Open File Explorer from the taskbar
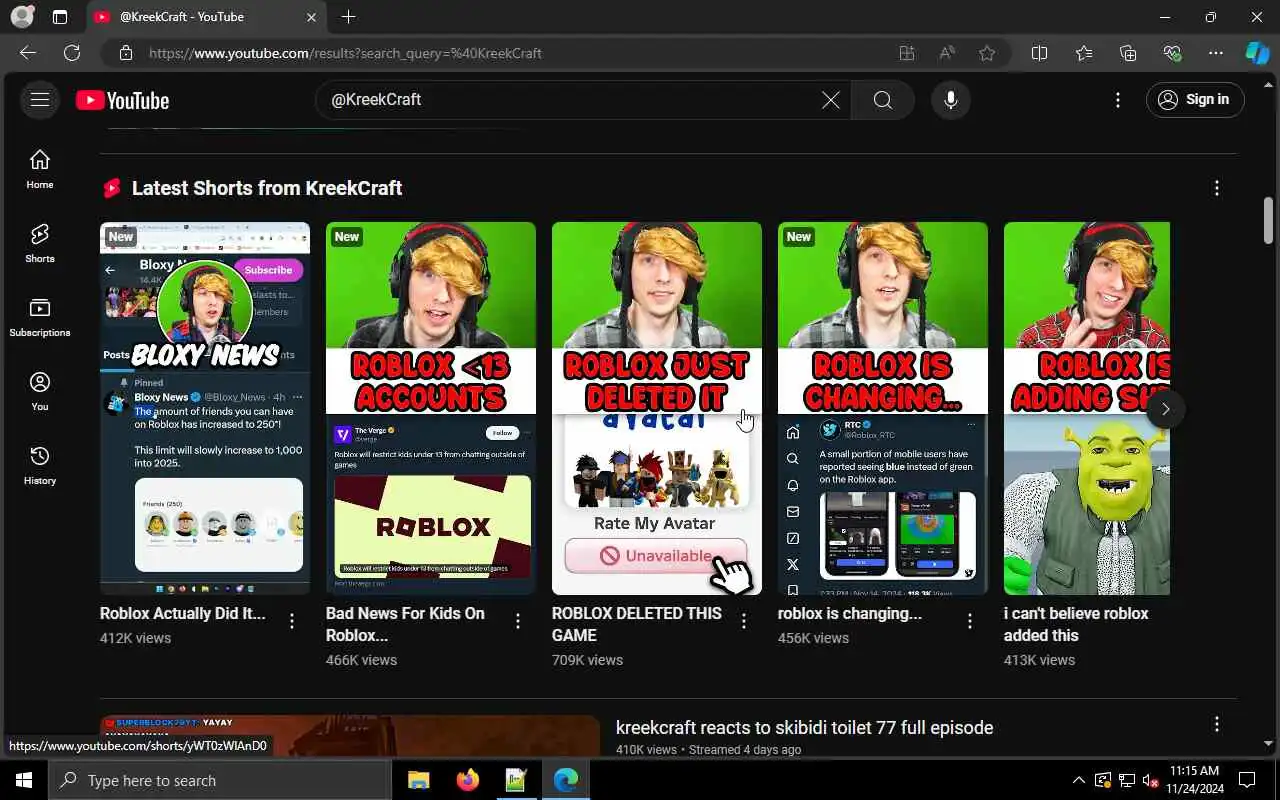1280x800 pixels. pos(418,780)
